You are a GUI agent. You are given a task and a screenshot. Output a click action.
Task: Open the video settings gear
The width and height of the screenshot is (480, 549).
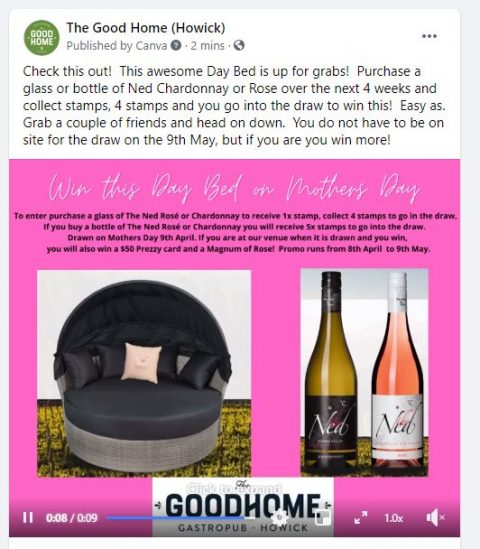click(x=279, y=517)
